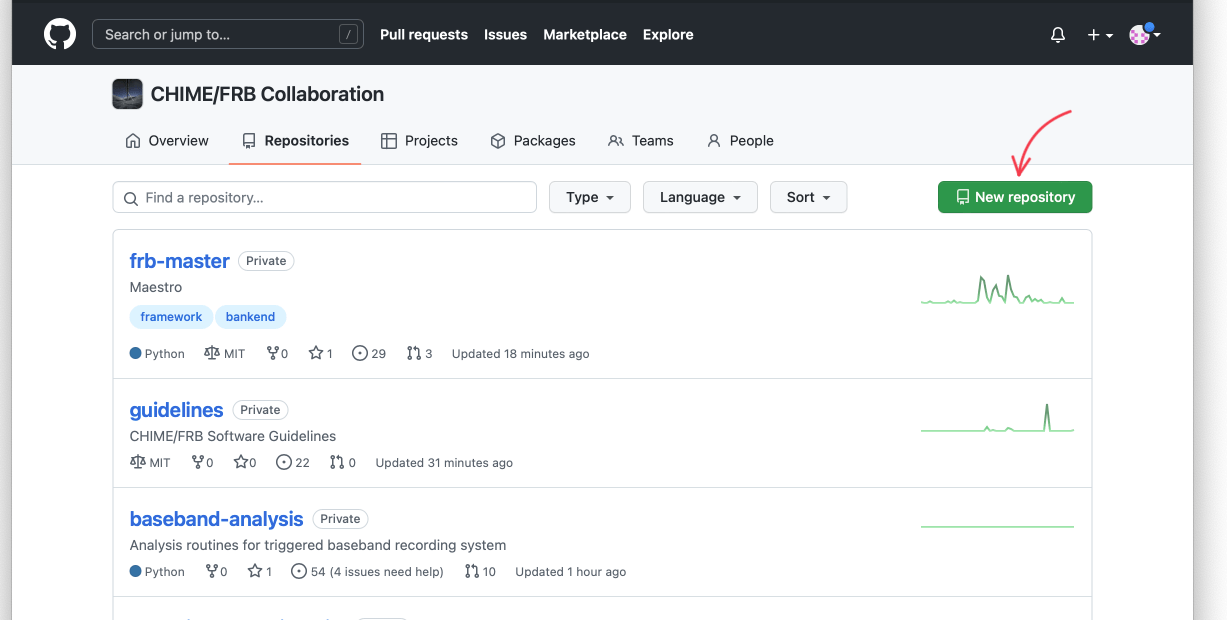Viewport: 1227px width, 620px height.
Task: Open the user avatar menu
Action: click(1144, 35)
